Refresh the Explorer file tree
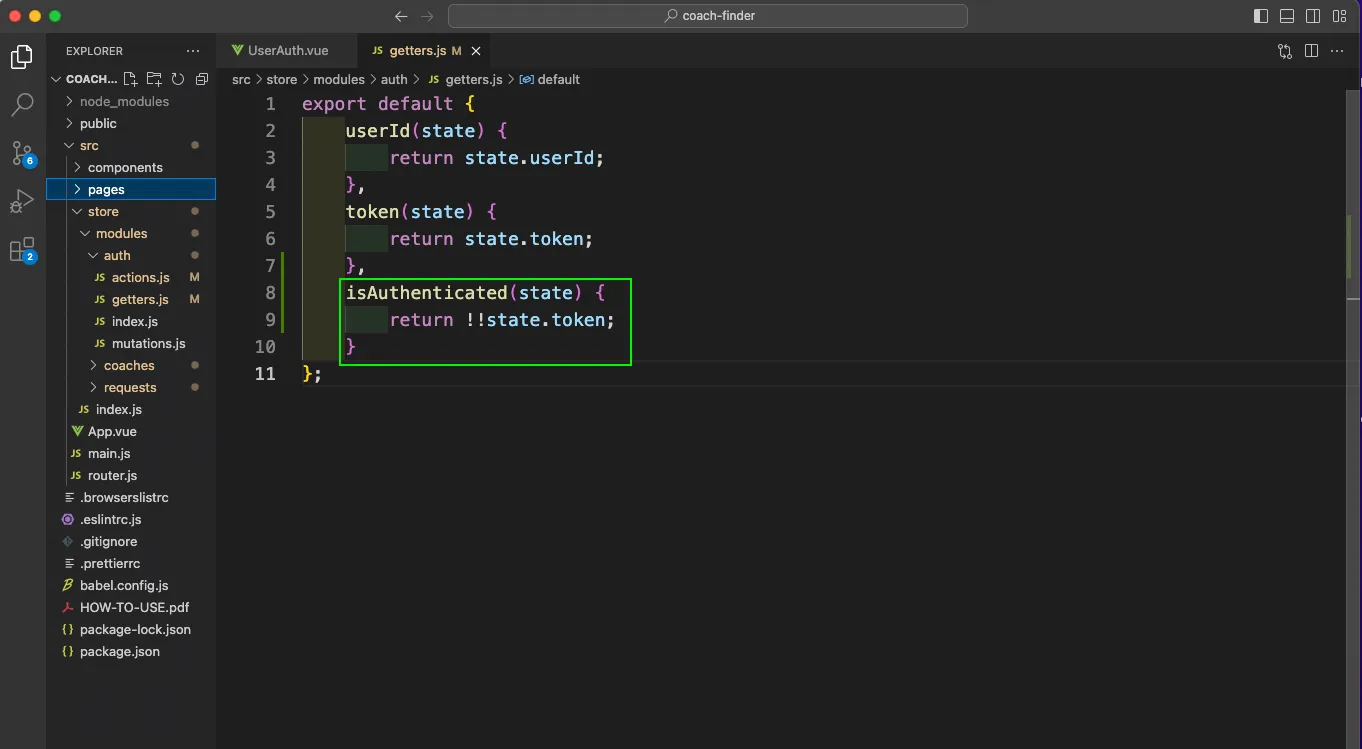 [178, 79]
